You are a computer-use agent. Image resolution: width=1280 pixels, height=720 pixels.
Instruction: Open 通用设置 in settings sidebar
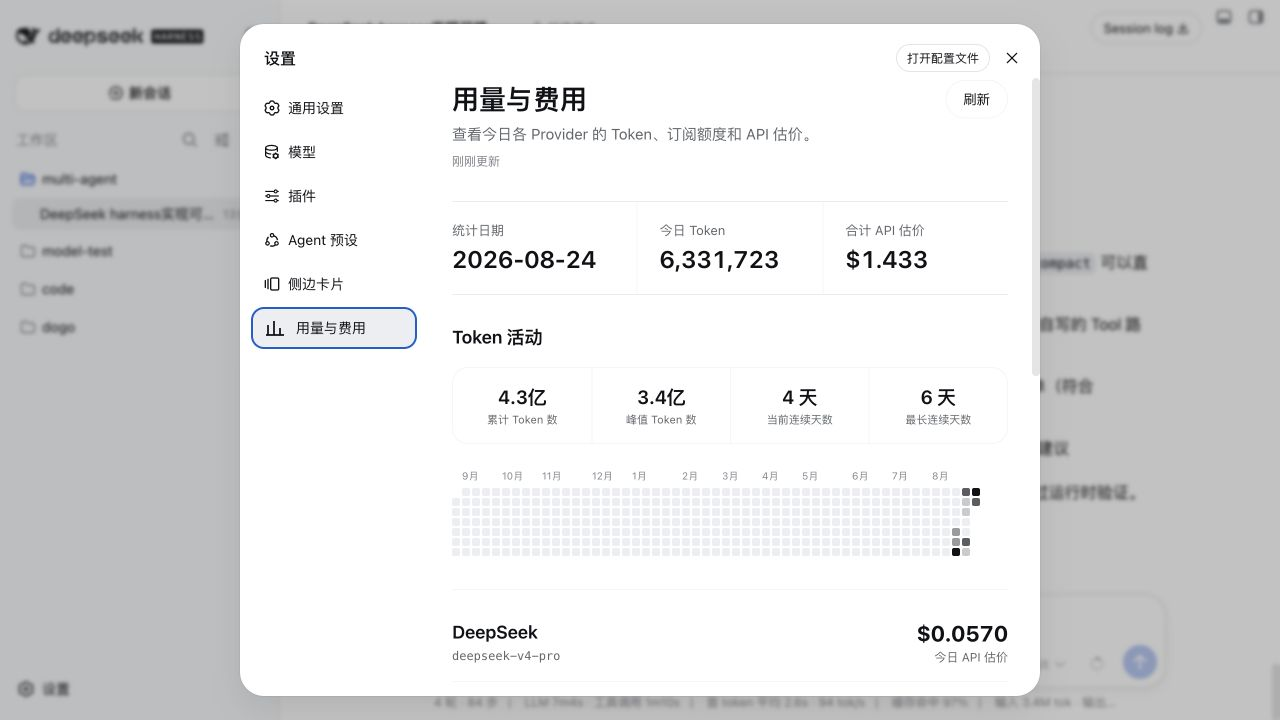(x=334, y=108)
